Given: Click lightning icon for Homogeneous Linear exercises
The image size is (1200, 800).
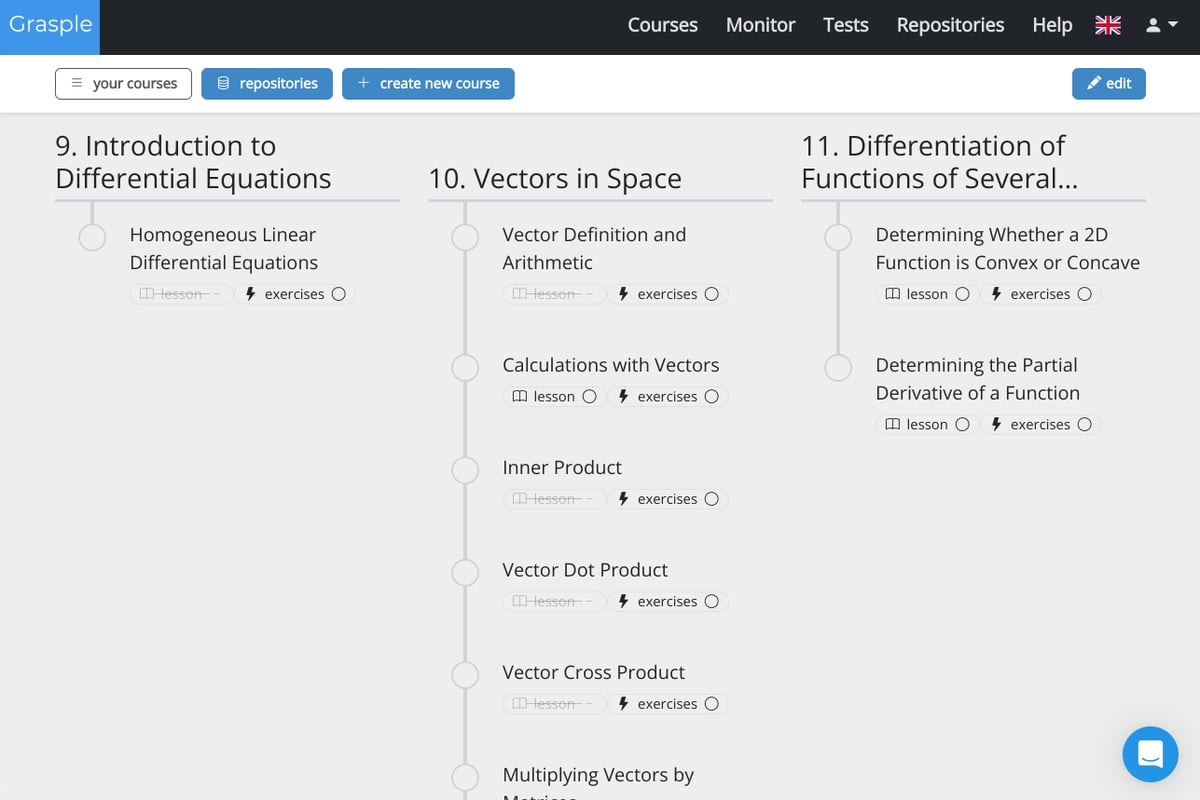Looking at the screenshot, I should tap(250, 294).
